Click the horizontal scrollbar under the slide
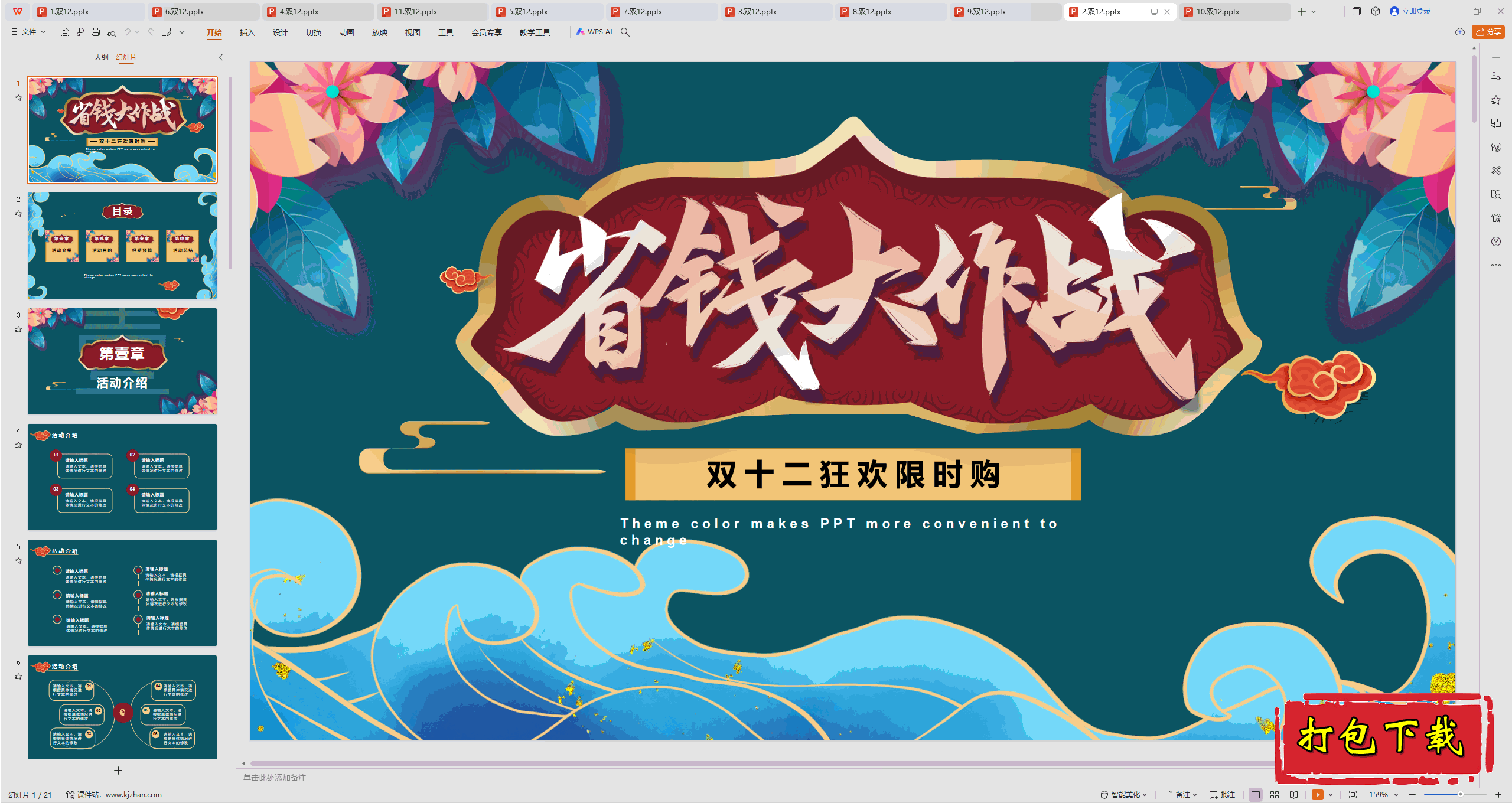Image resolution: width=1512 pixels, height=803 pixels. click(x=762, y=763)
